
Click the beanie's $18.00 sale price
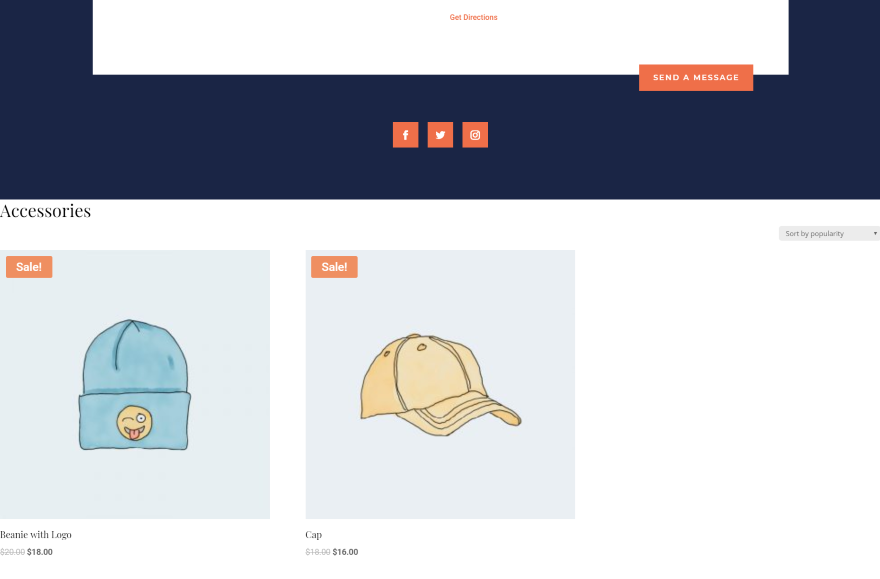click(40, 552)
